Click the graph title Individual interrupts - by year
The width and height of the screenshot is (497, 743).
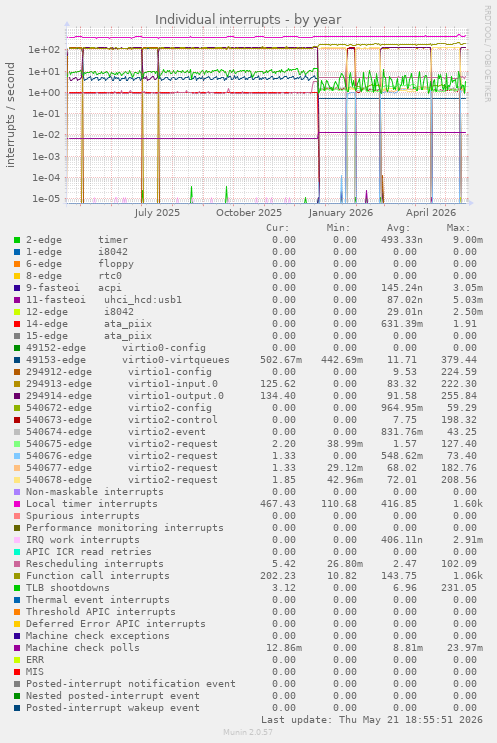point(248,19)
